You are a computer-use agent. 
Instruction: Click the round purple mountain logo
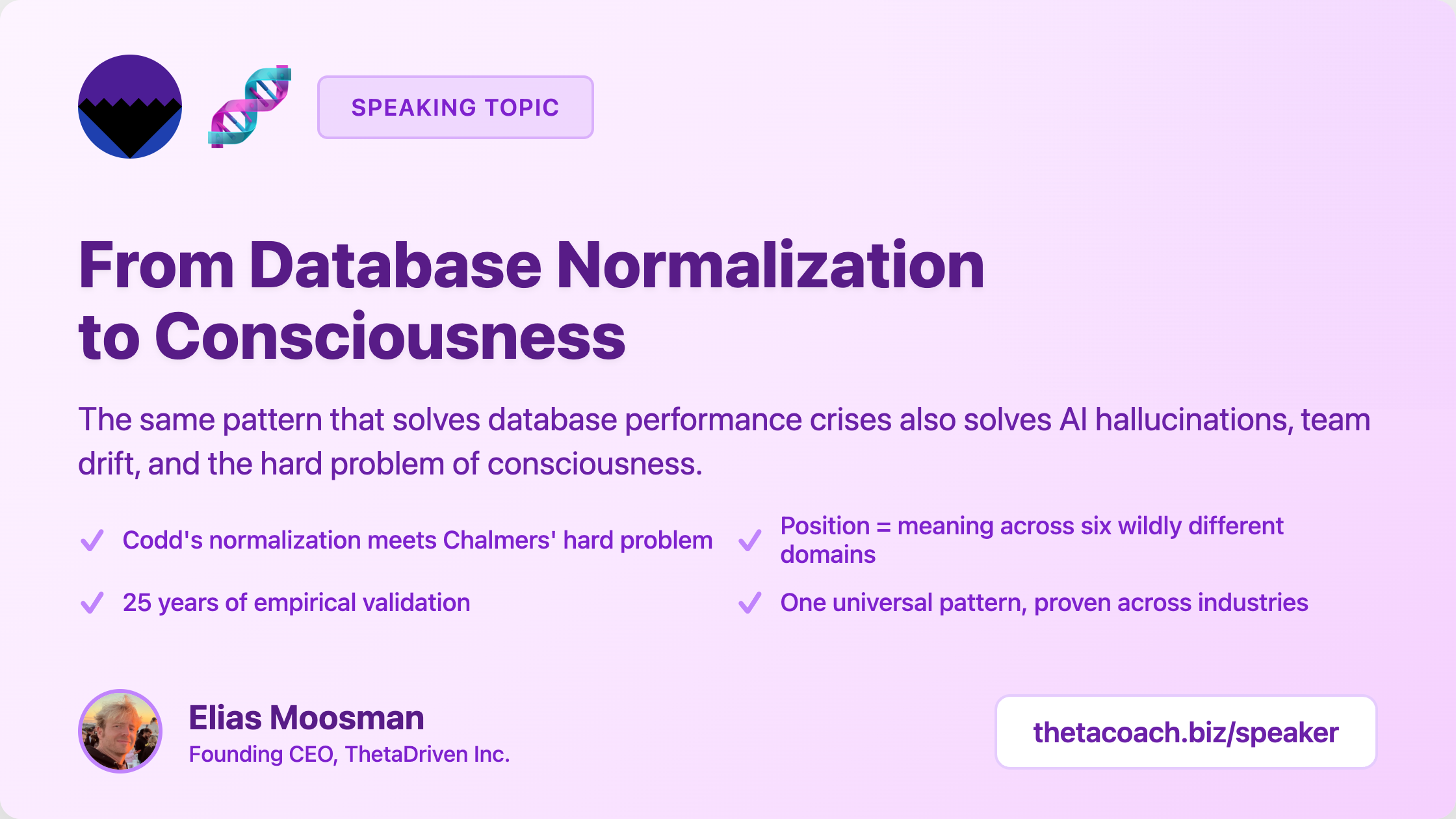coord(130,107)
